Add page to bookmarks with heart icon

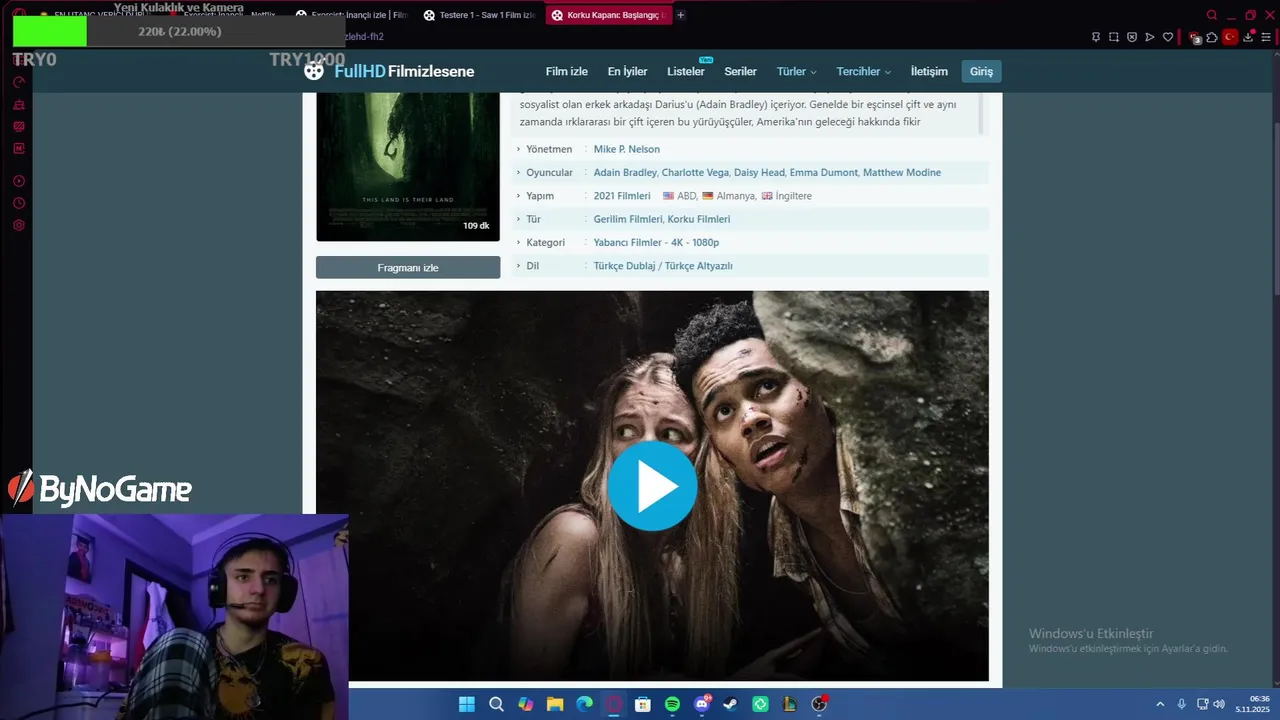point(1167,37)
